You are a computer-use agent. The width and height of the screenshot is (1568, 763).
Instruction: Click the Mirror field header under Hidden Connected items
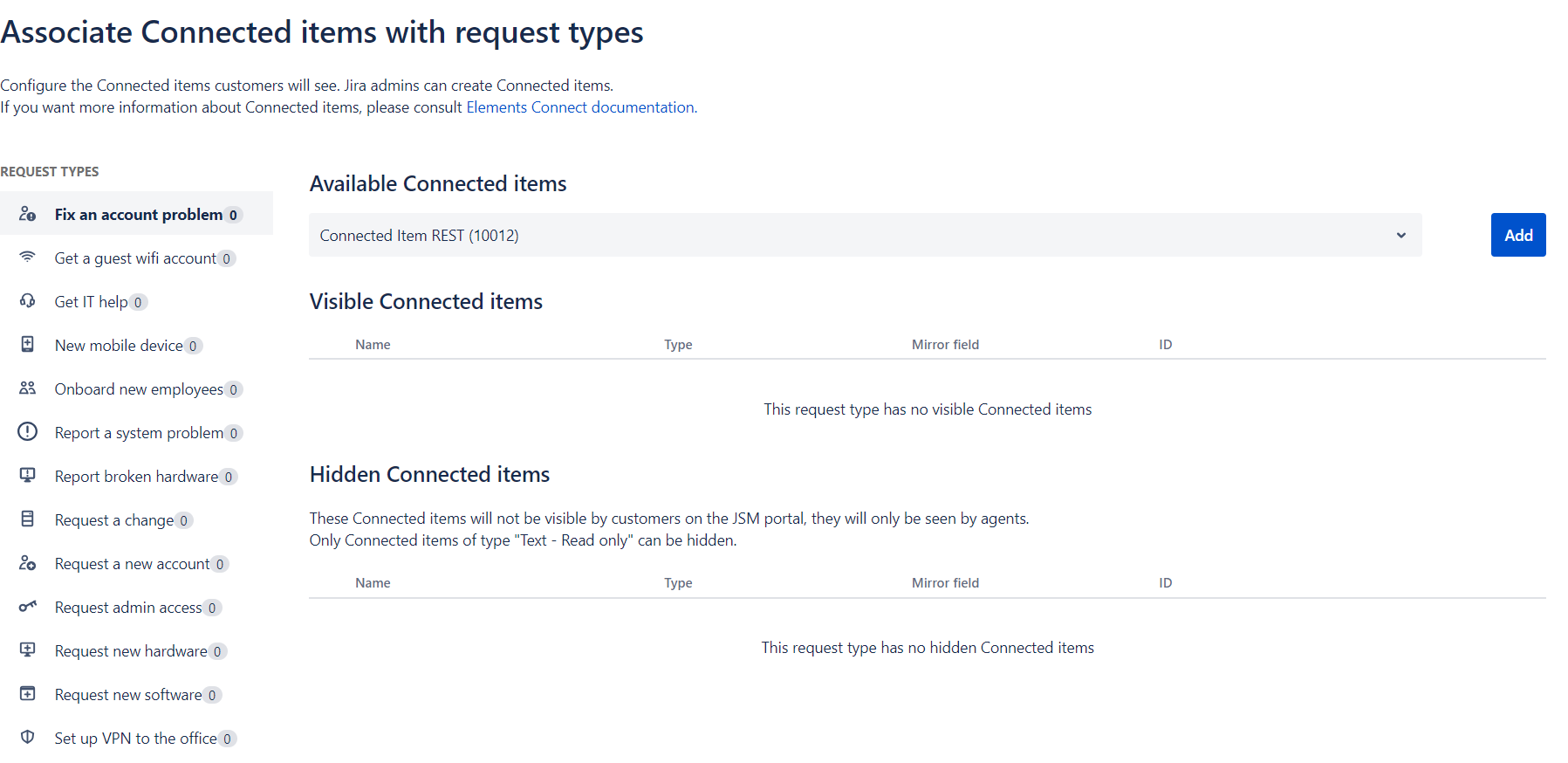coord(945,583)
